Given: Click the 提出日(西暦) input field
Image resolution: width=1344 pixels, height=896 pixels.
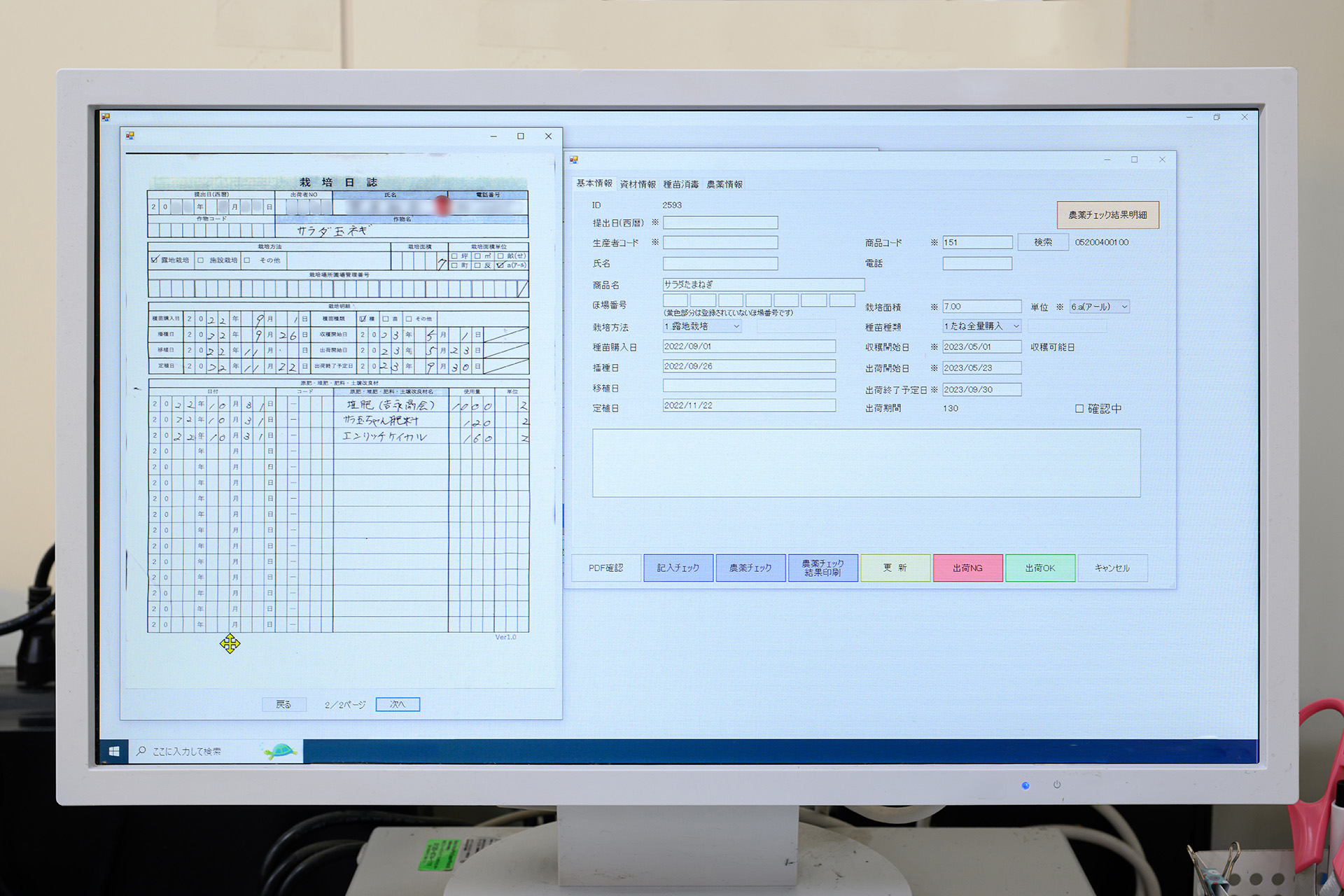Looking at the screenshot, I should pyautogui.click(x=720, y=223).
